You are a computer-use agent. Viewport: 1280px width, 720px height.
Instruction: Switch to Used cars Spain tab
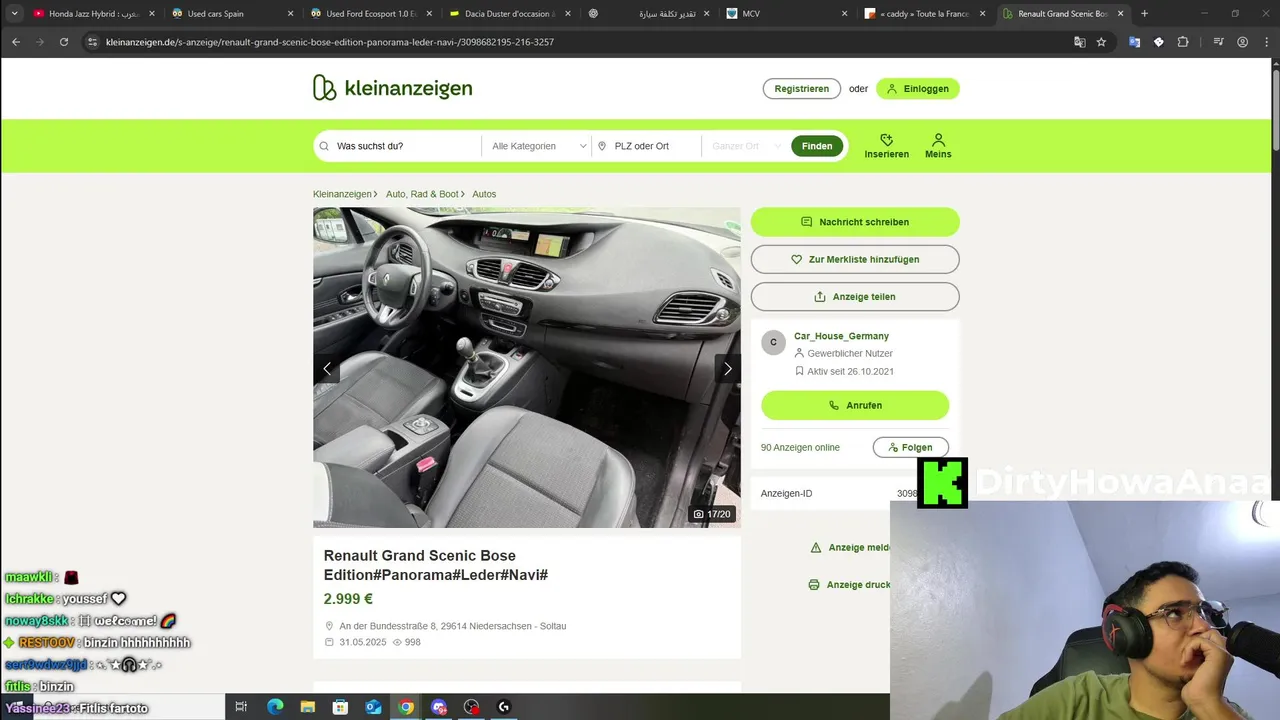coord(231,14)
